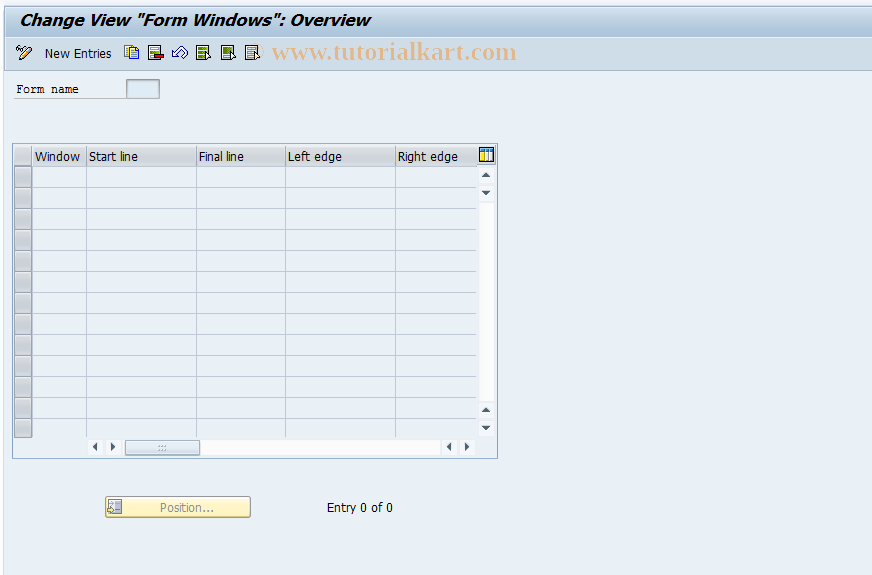Click left arrow at end of horizontal scrollbar
The image size is (872, 575).
pos(449,447)
